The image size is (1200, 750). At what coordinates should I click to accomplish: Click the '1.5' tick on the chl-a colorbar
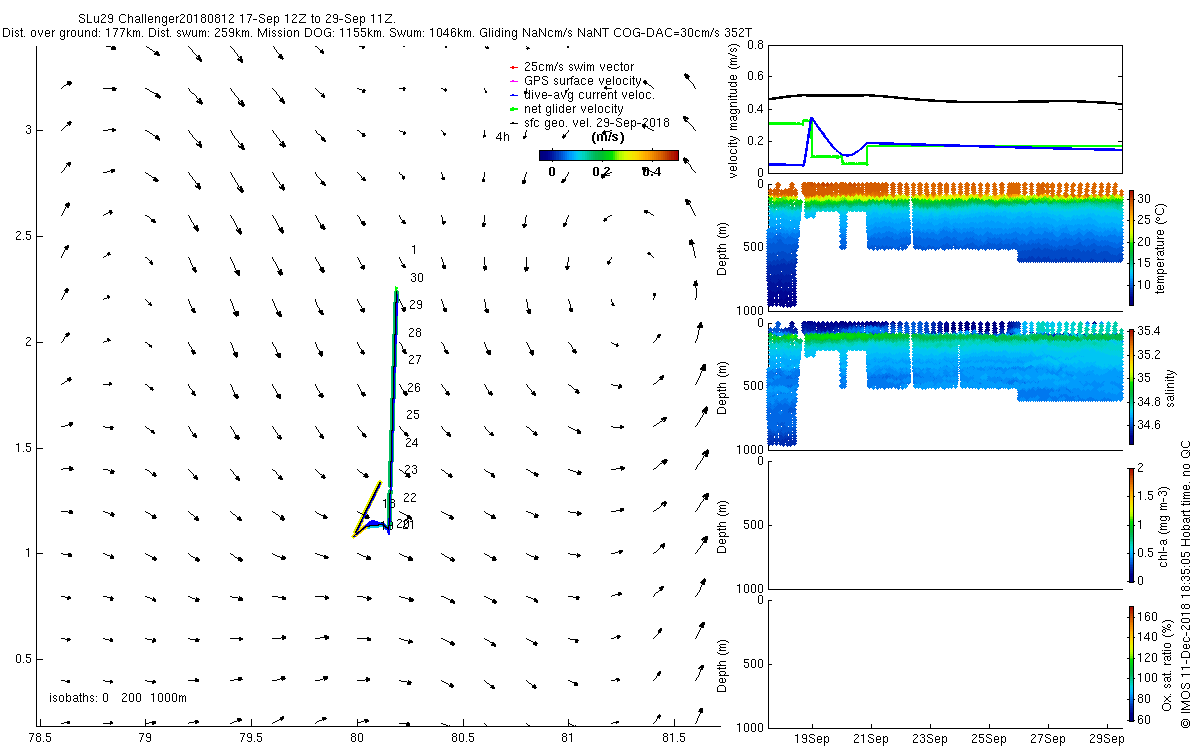coord(1146,494)
